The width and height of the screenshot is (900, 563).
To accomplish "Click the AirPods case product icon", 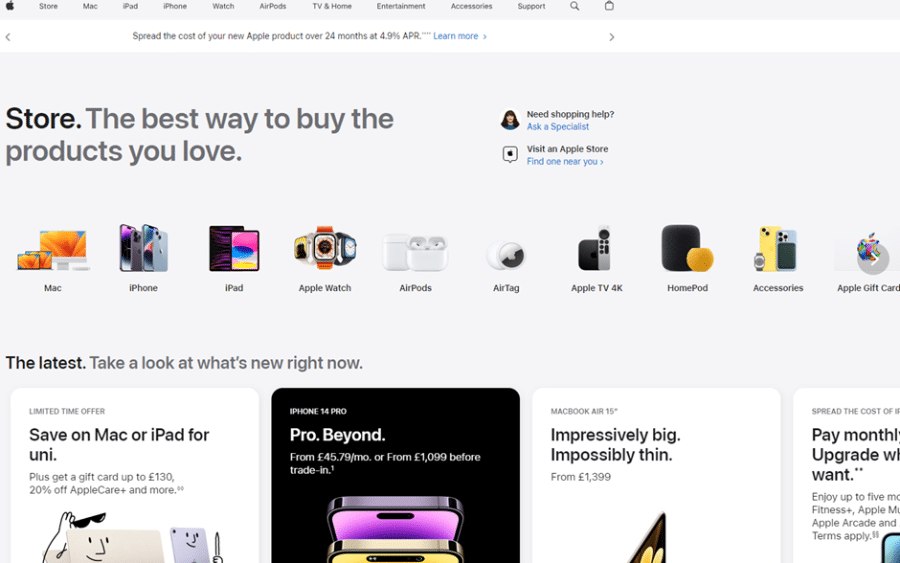I will pos(415,252).
